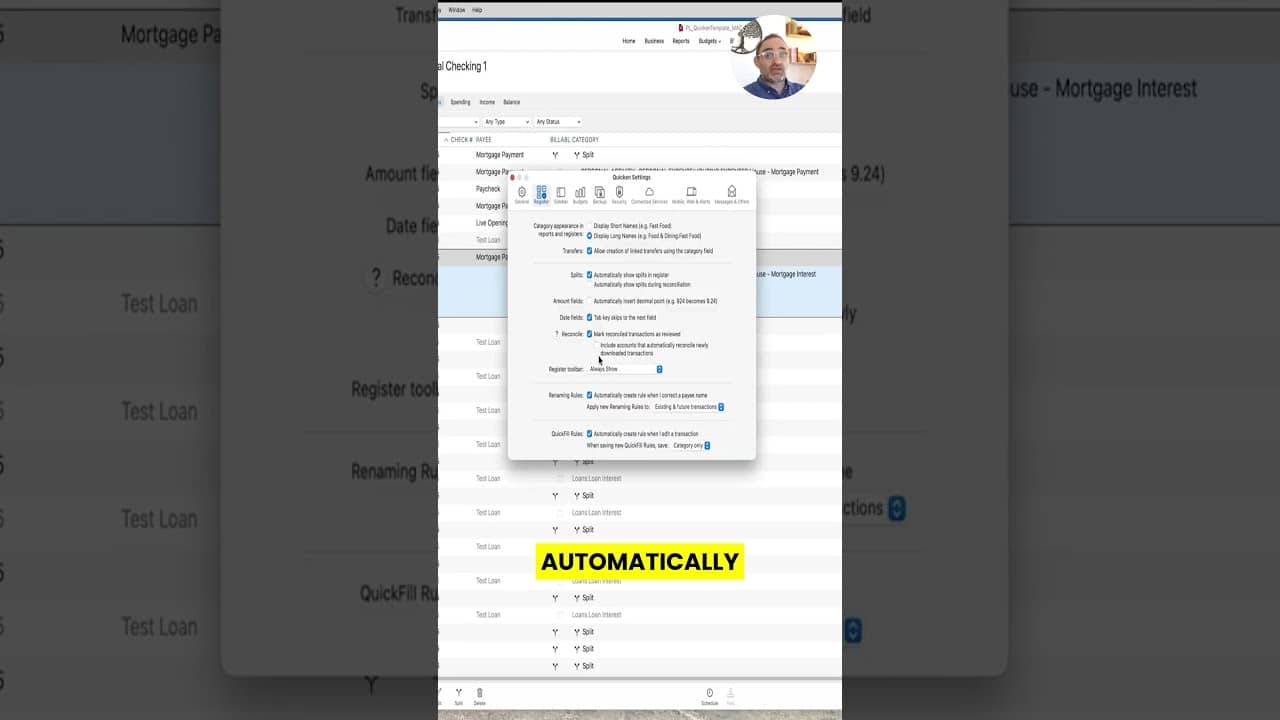Toggle Mark reconciled transactions as reviewed
1280x720 pixels.
tap(590, 334)
